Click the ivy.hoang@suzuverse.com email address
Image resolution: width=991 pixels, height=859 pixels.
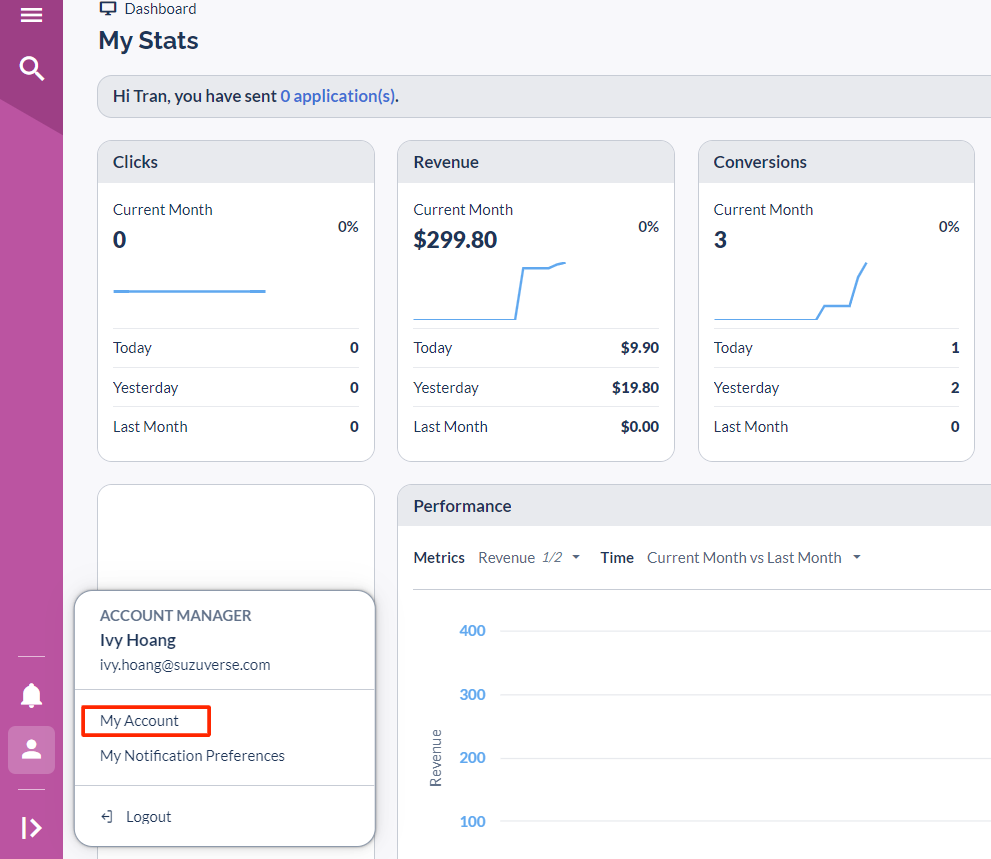185,665
